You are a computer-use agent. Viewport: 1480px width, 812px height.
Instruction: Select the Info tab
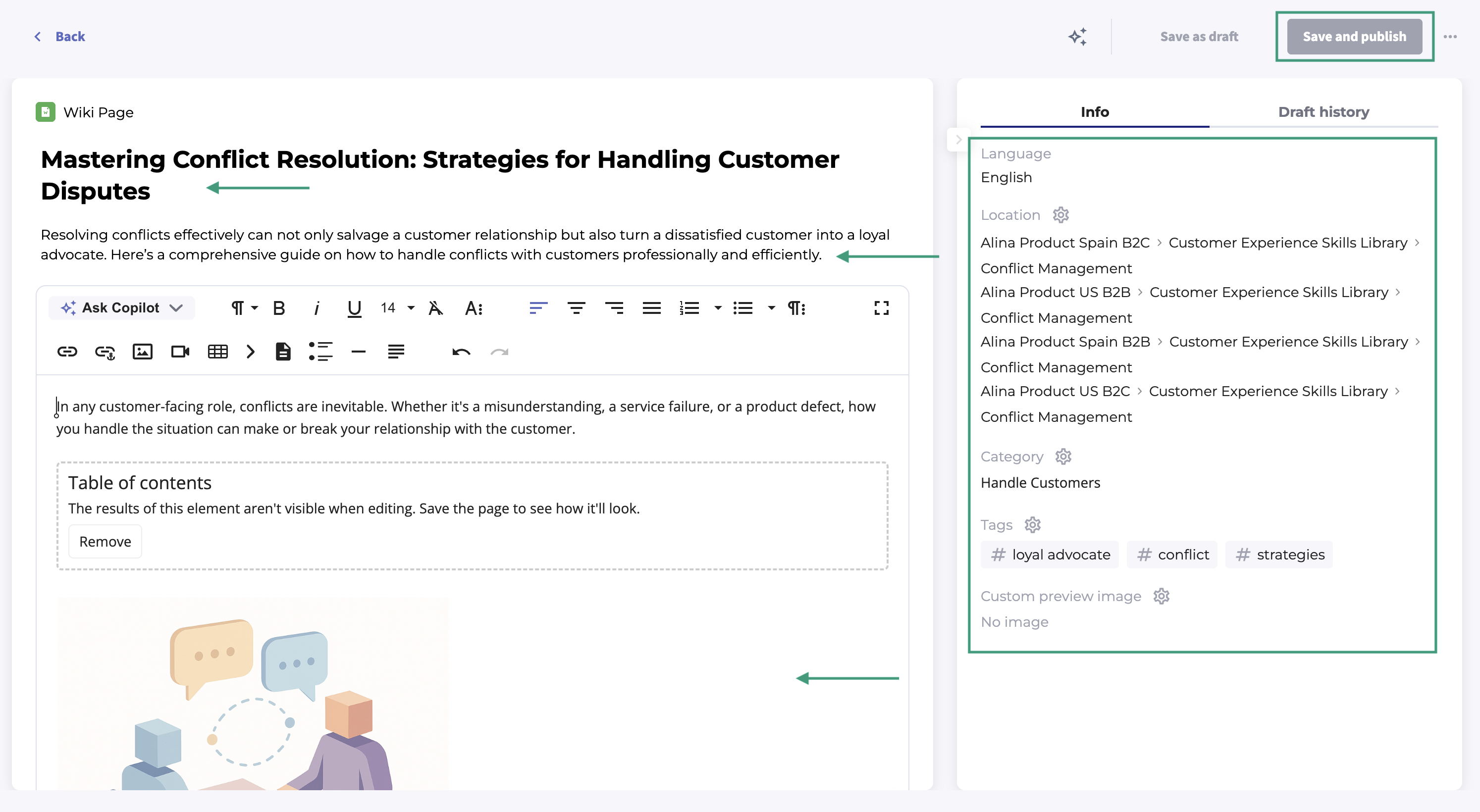1094,112
